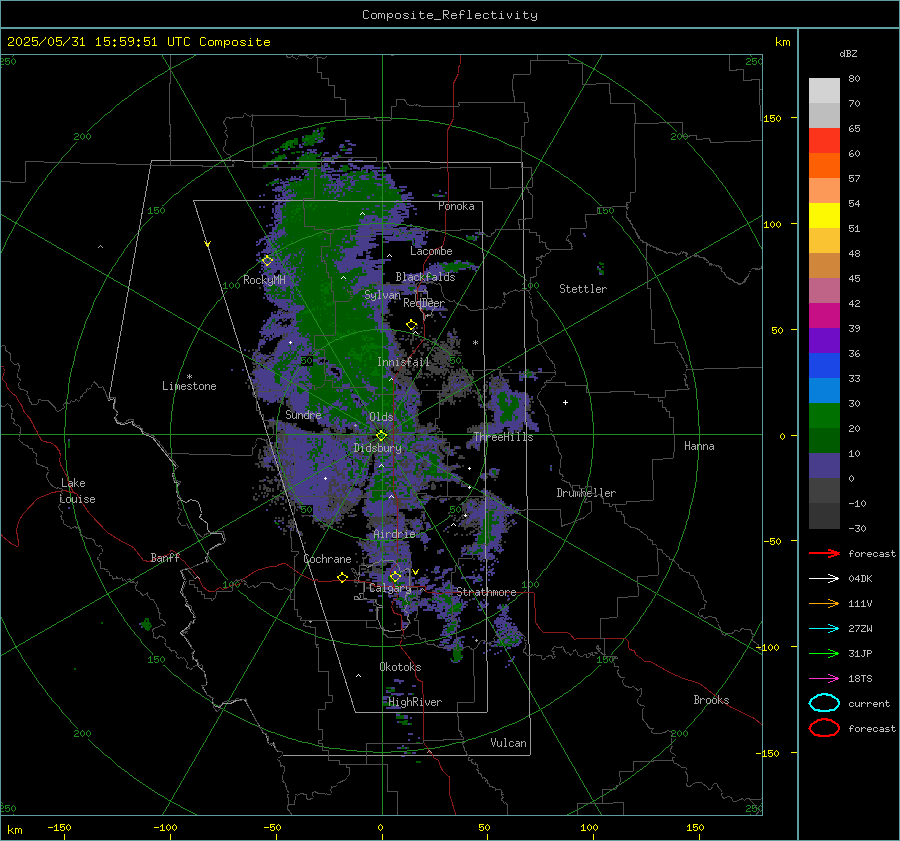The width and height of the screenshot is (900, 841).
Task: Click the 20 dBZ green color swatch
Action: point(824,415)
